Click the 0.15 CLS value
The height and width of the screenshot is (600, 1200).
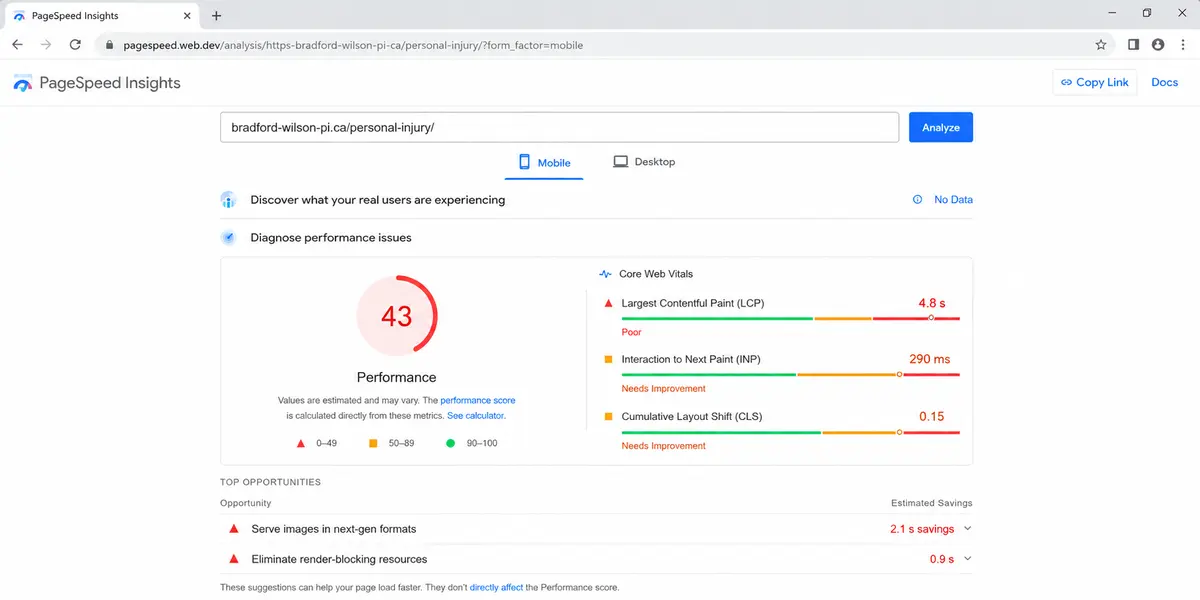932,416
